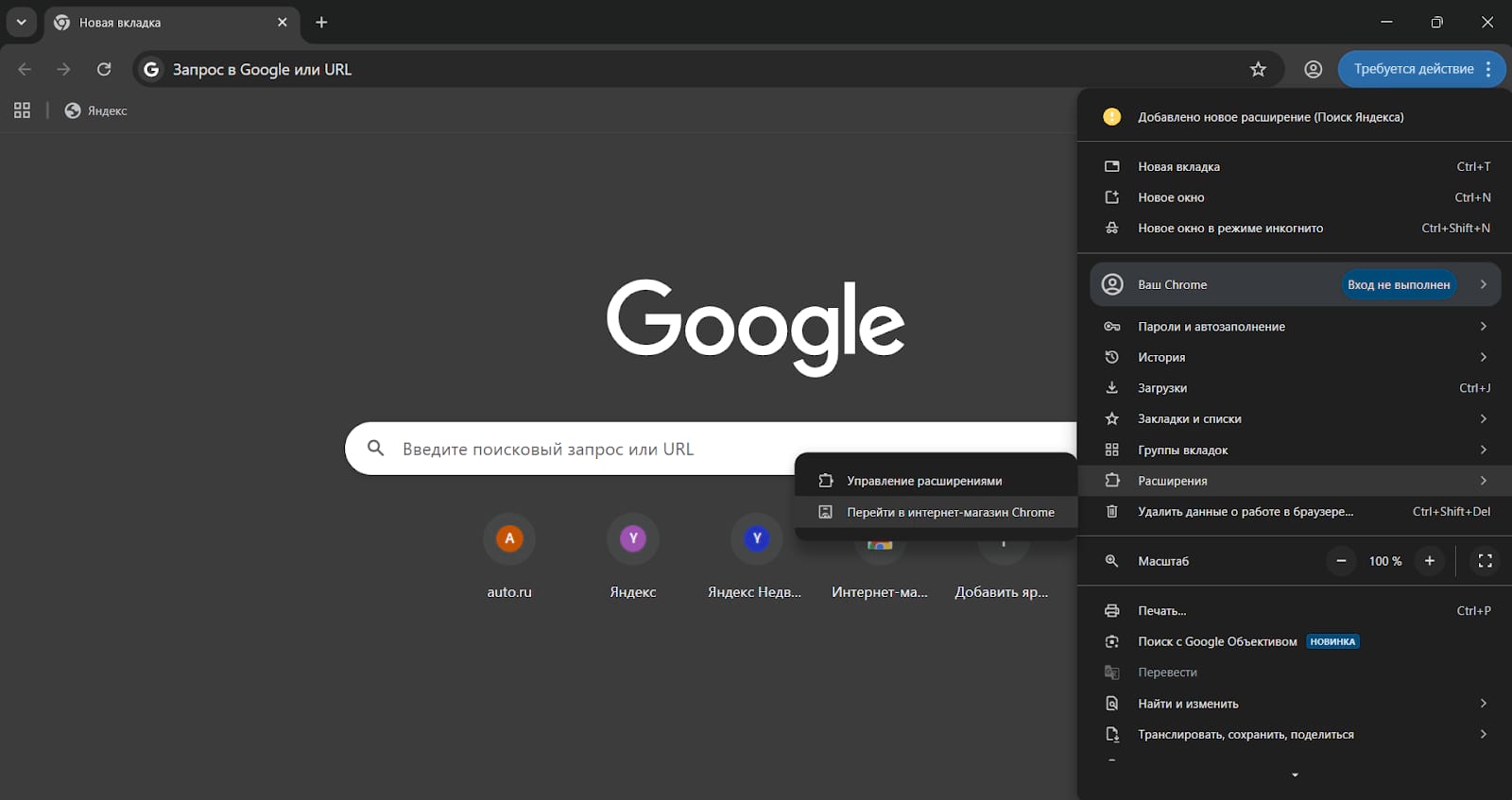
Task: Open the tab search dropdown arrow
Action: pos(21,22)
